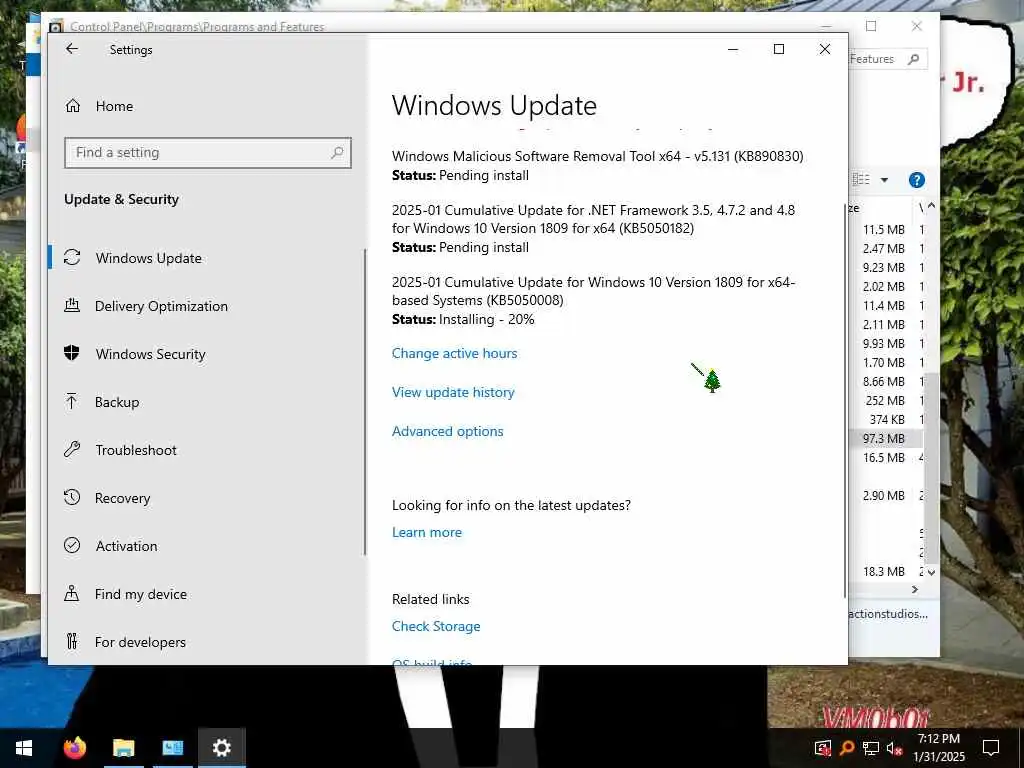This screenshot has height=768, width=1024.
Task: Open Change active hours link
Action: [455, 353]
